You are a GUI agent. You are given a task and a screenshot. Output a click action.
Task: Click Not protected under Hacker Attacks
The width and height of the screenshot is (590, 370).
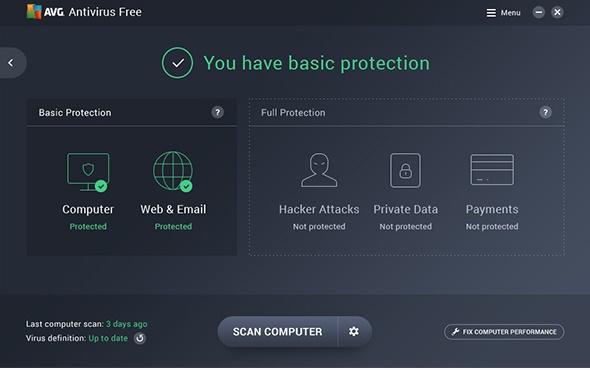319,227
